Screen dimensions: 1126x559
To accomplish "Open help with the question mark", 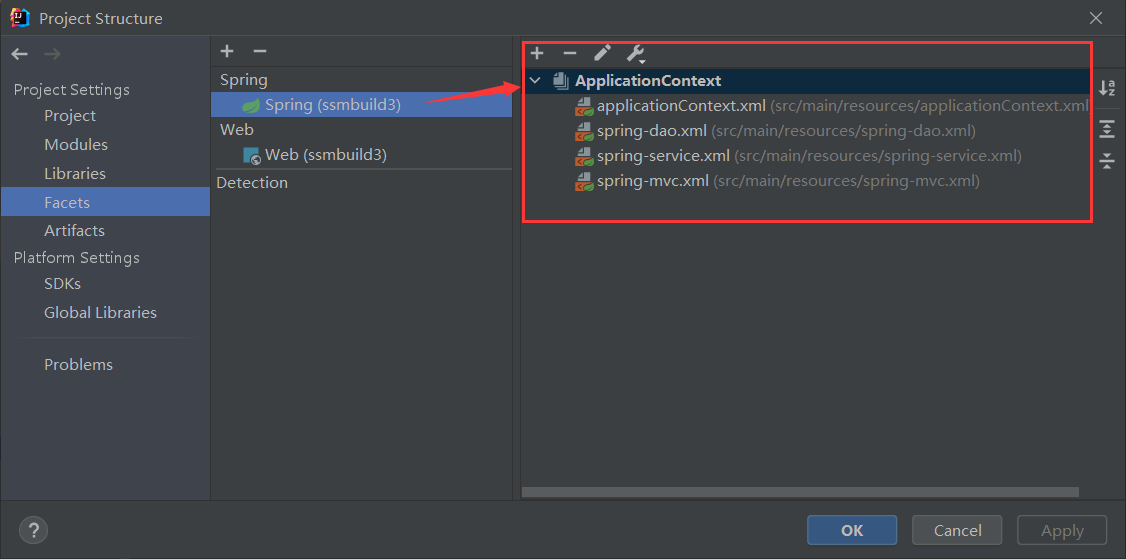I will click(x=34, y=531).
